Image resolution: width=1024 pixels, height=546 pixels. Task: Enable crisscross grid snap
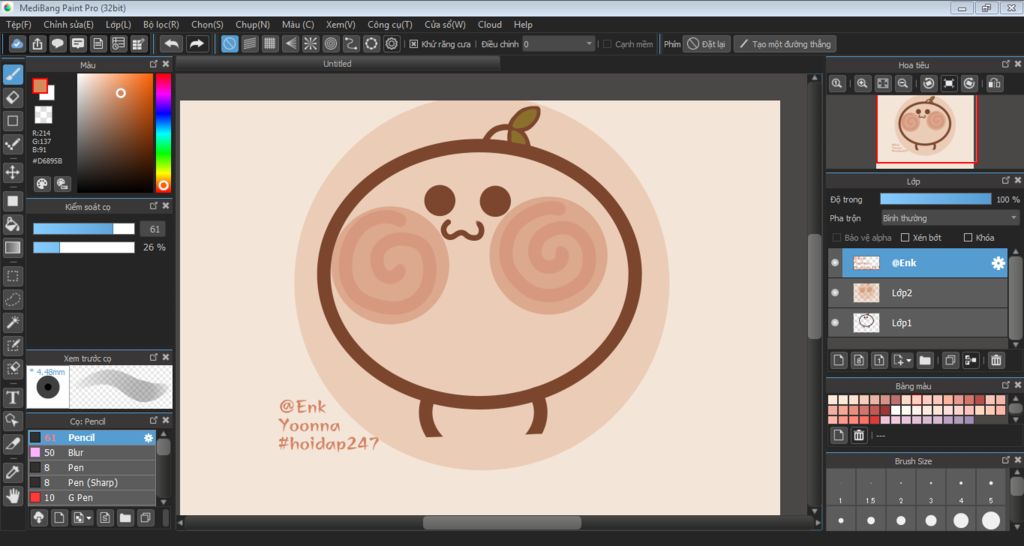click(270, 44)
